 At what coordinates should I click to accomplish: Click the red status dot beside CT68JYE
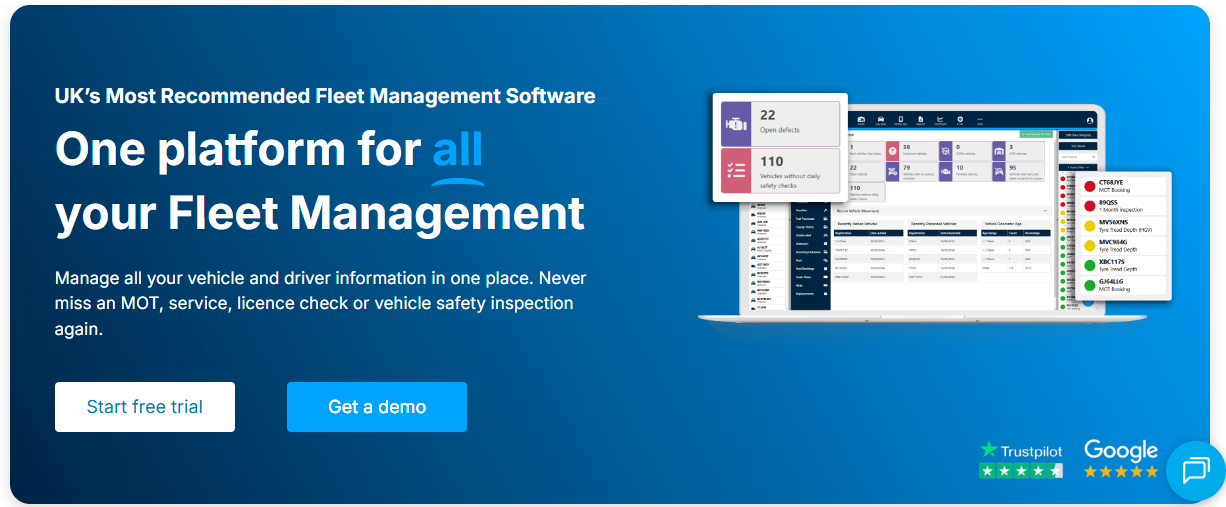point(1089,186)
